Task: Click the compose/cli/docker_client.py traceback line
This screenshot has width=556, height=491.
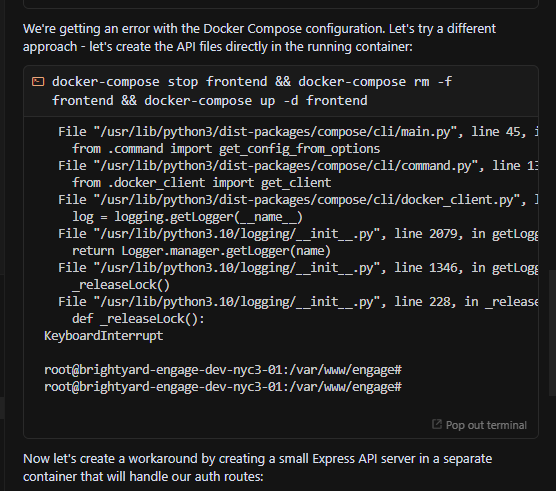Action: click(x=298, y=200)
